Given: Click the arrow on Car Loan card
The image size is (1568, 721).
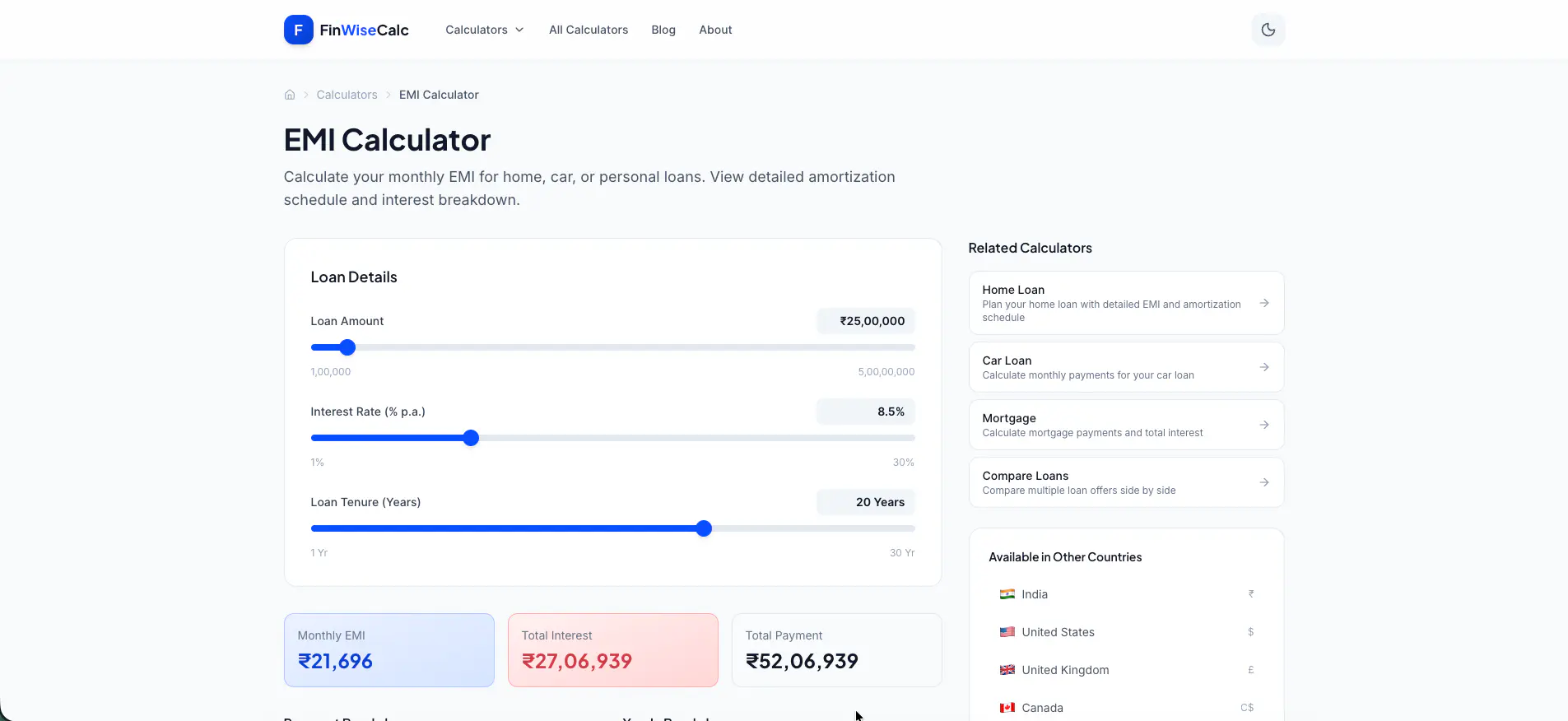Looking at the screenshot, I should 1264,367.
